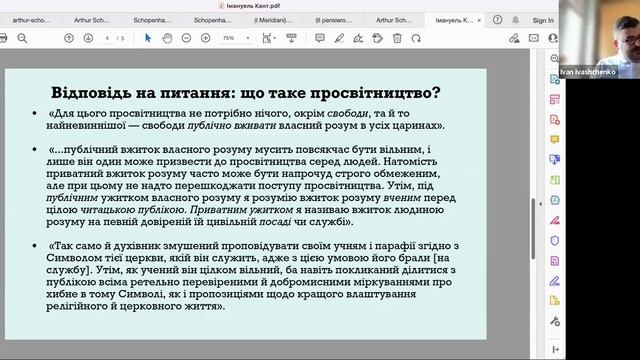Viewport: 640px width, 360px height.
Task: Open the red Redact pen tool in right pane
Action: coord(554,220)
